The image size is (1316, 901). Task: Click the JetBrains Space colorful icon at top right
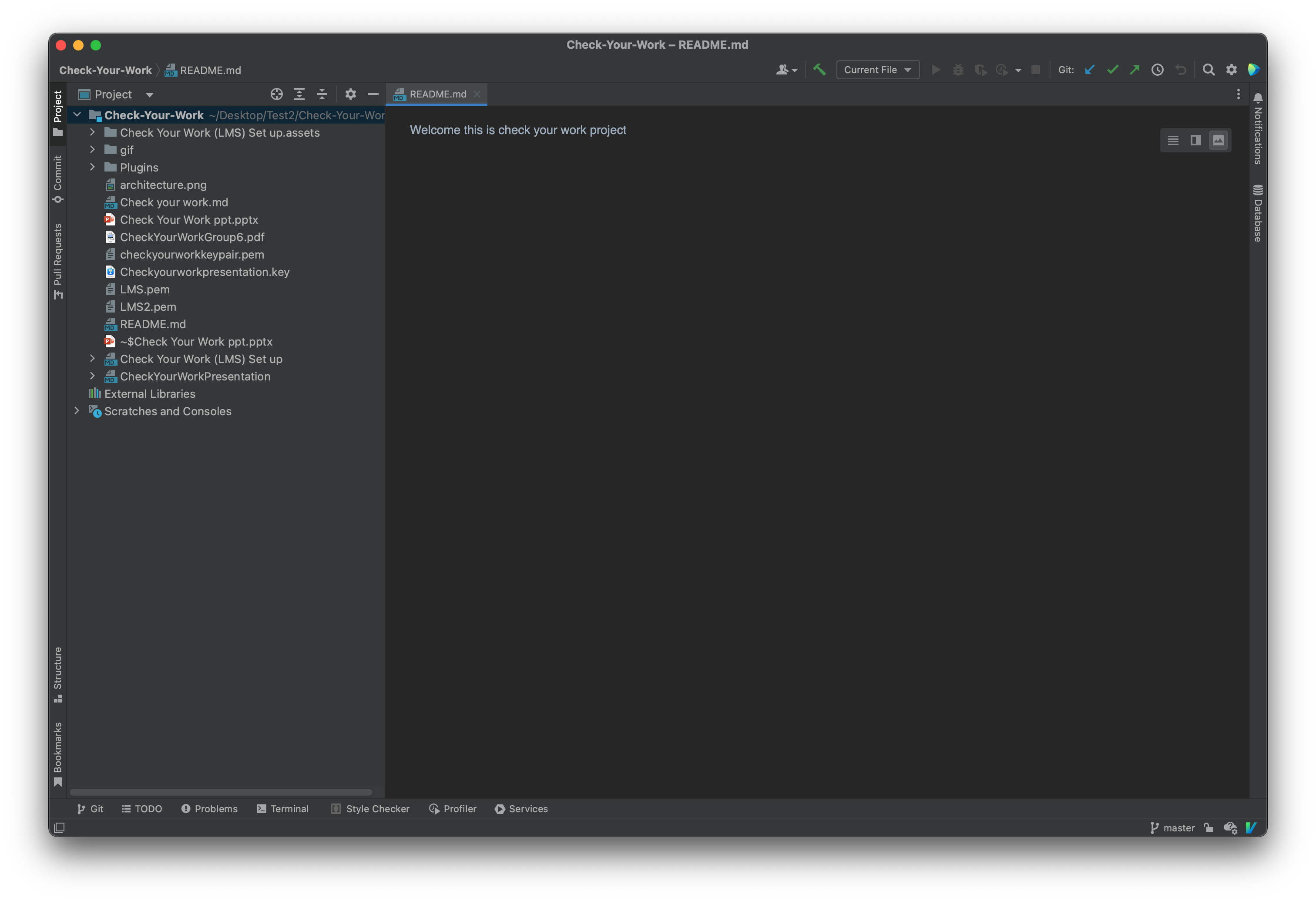pos(1253,70)
